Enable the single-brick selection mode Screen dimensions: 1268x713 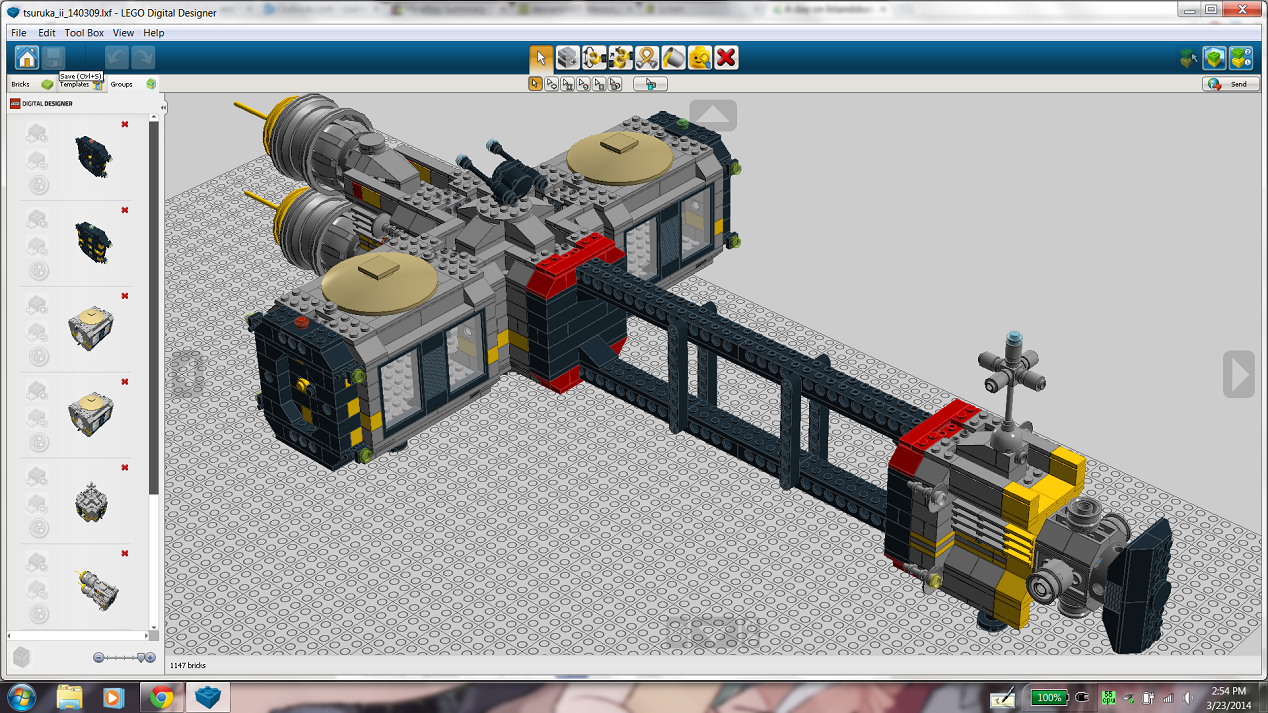coord(535,84)
